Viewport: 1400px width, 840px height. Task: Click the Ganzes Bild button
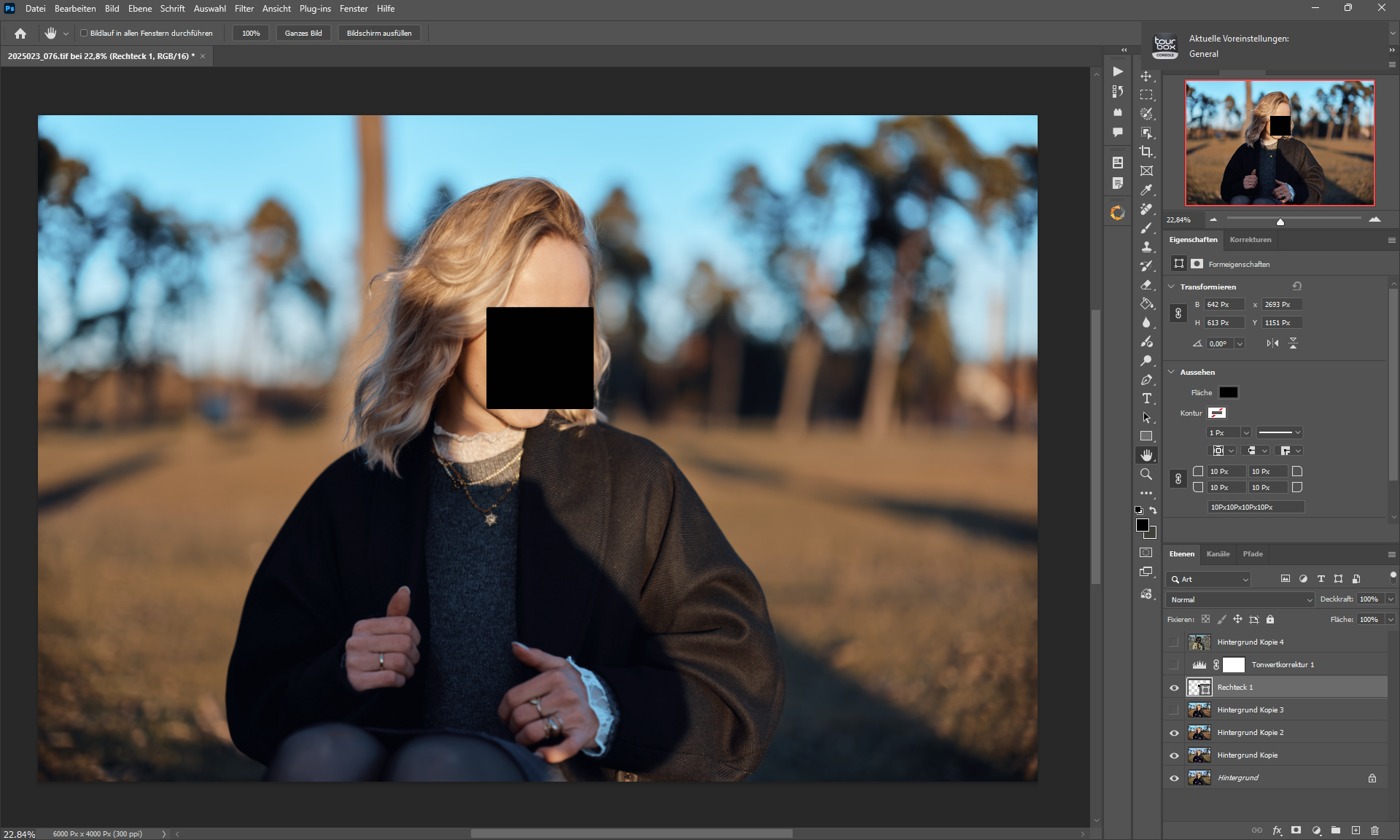click(303, 33)
